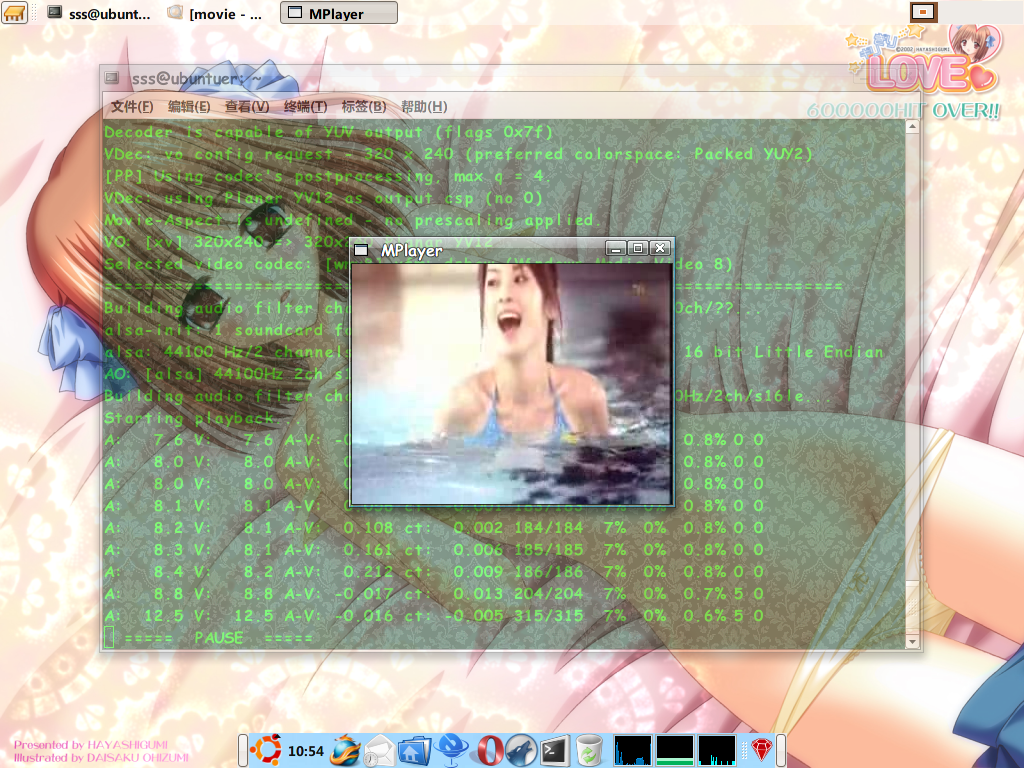The height and width of the screenshot is (768, 1024).
Task: Click the MPlayer video frame
Action: pyautogui.click(x=511, y=384)
